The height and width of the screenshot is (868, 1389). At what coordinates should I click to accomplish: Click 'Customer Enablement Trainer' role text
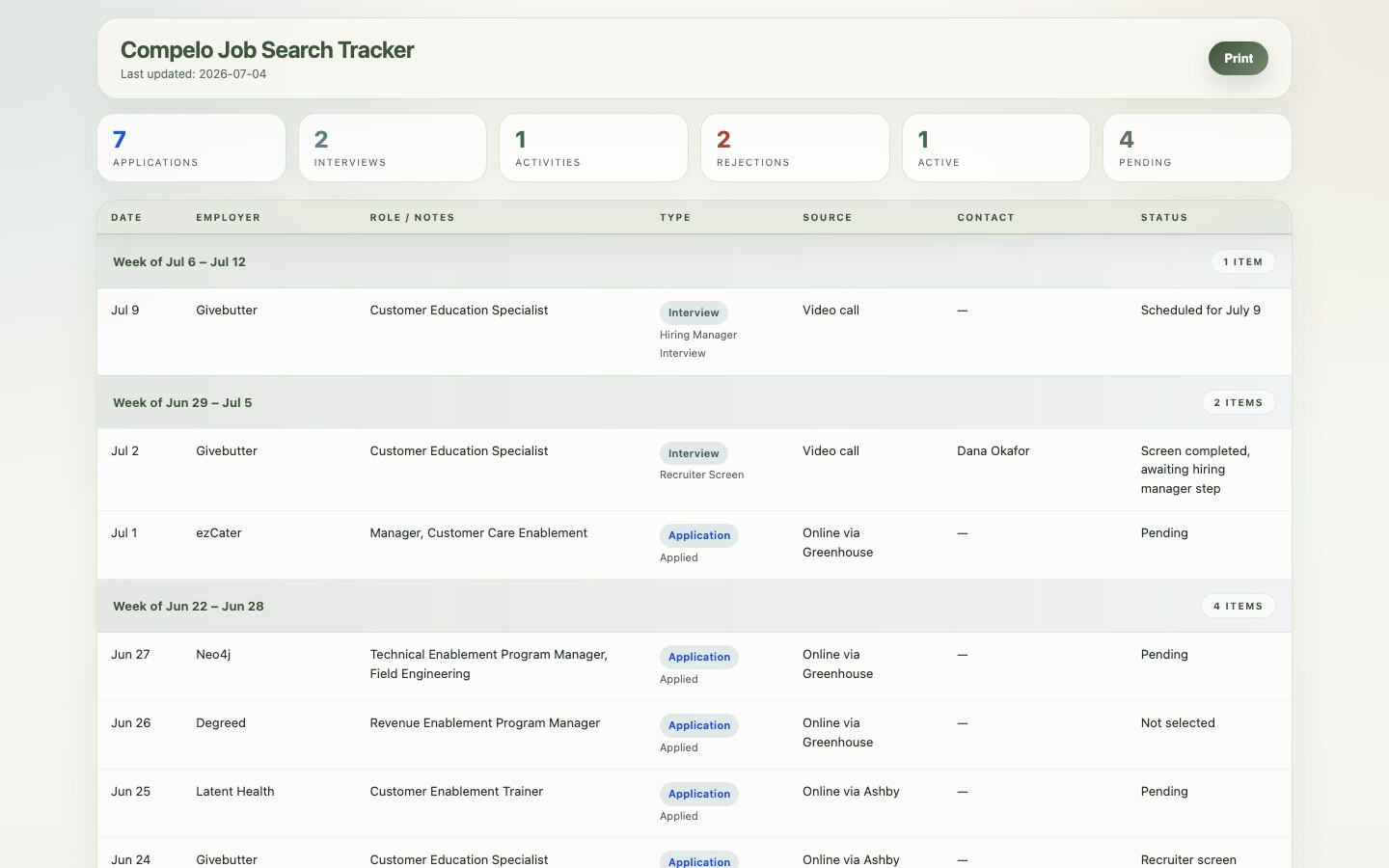[x=456, y=792]
